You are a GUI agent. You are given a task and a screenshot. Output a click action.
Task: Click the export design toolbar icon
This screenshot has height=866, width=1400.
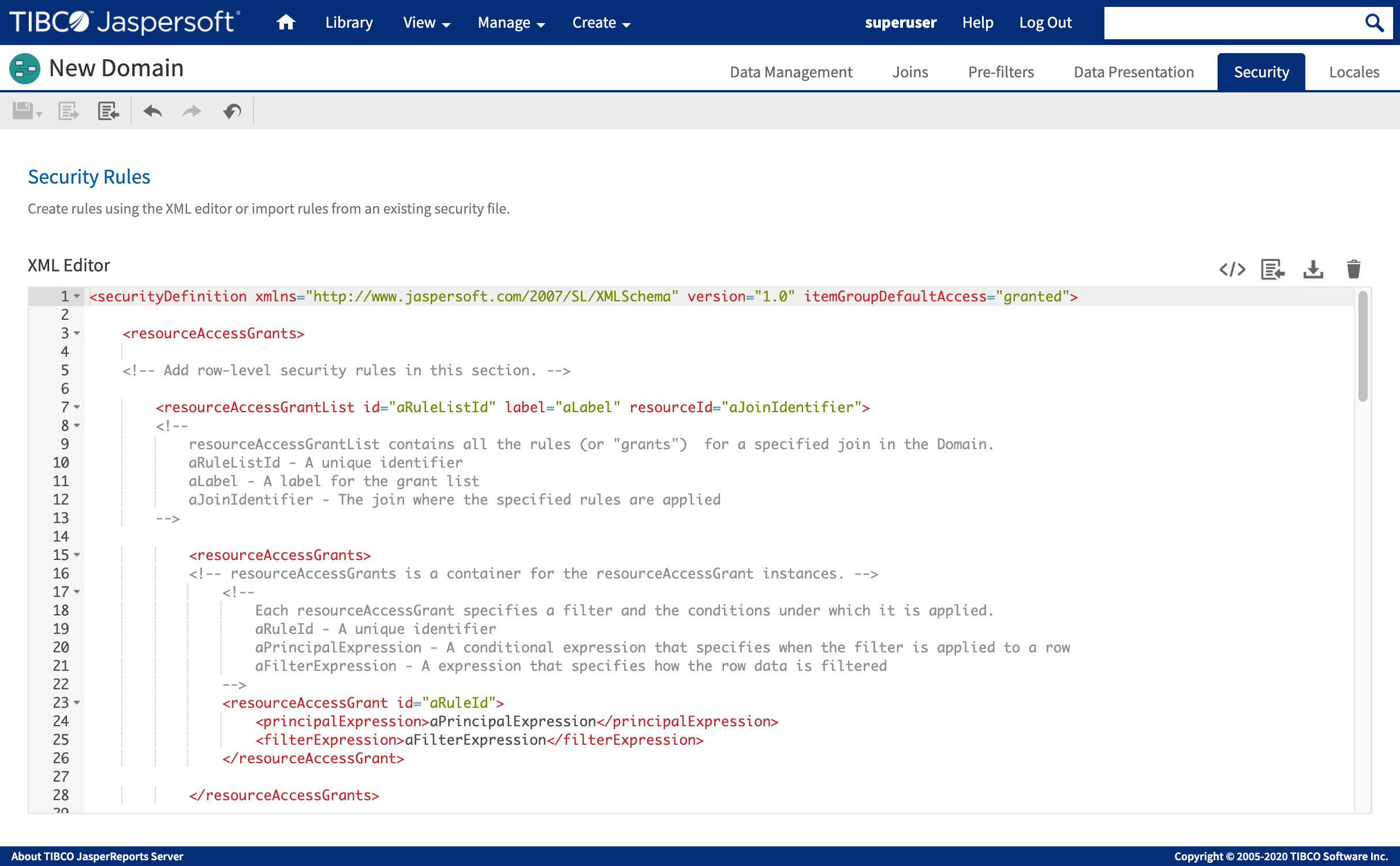tap(69, 110)
